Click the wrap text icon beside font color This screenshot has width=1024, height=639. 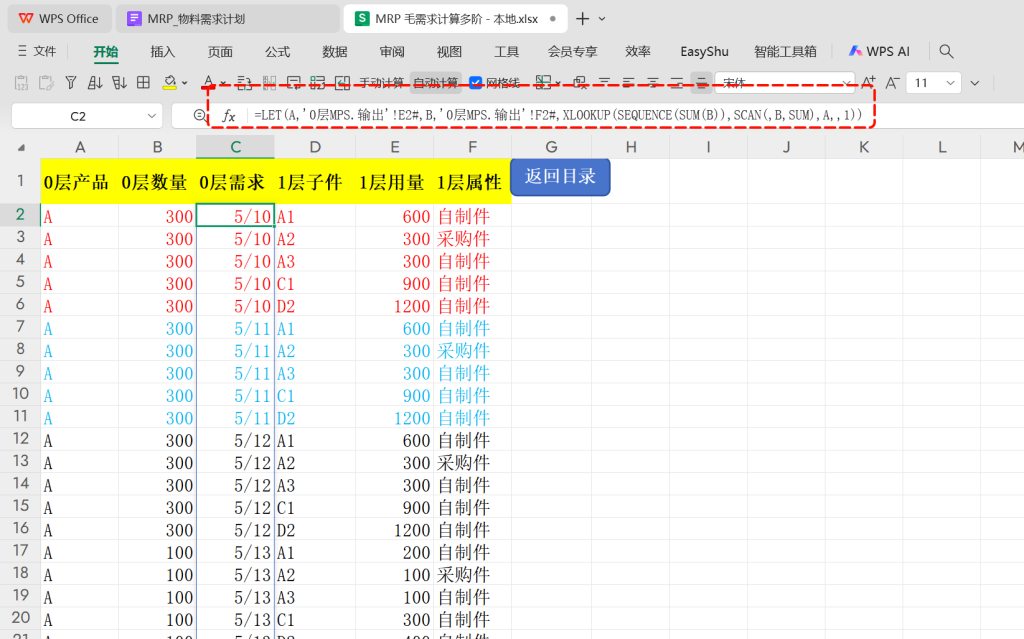pyautogui.click(x=244, y=83)
